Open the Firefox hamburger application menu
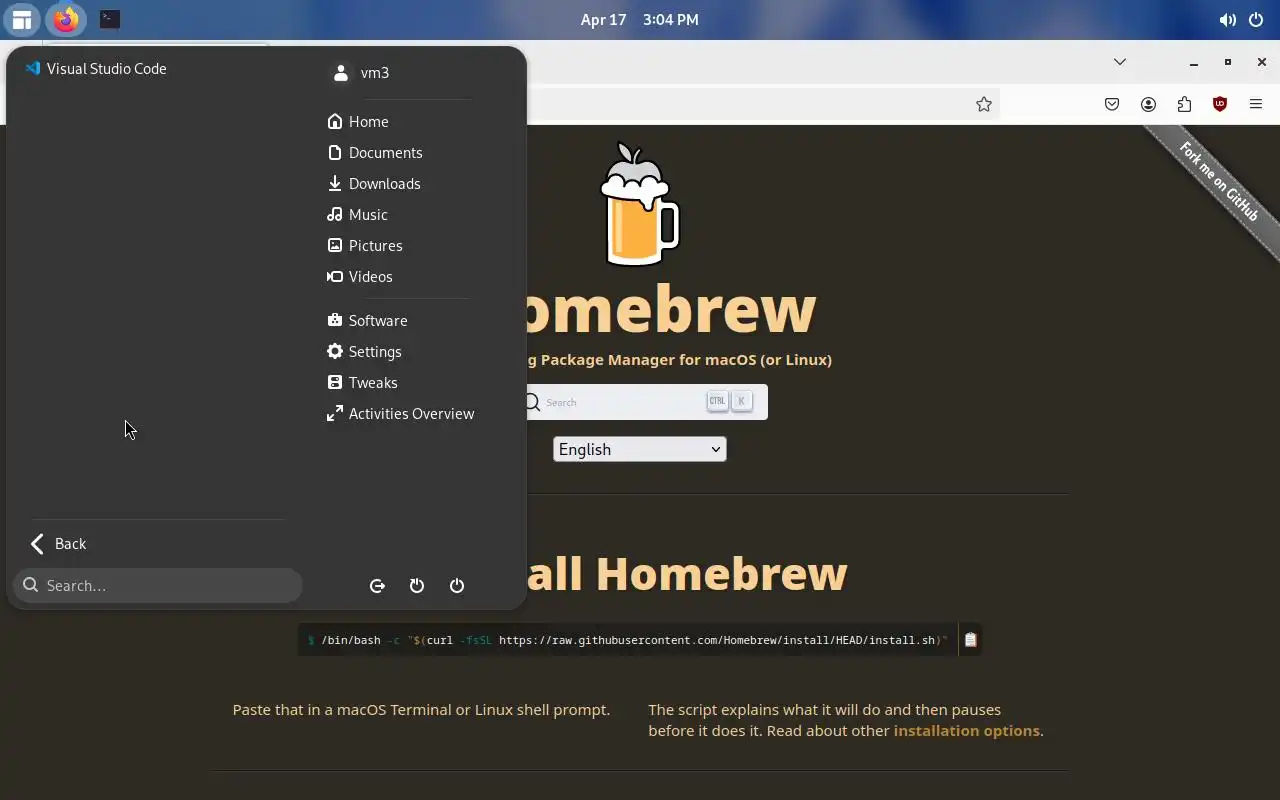Image resolution: width=1280 pixels, height=800 pixels. (x=1256, y=104)
